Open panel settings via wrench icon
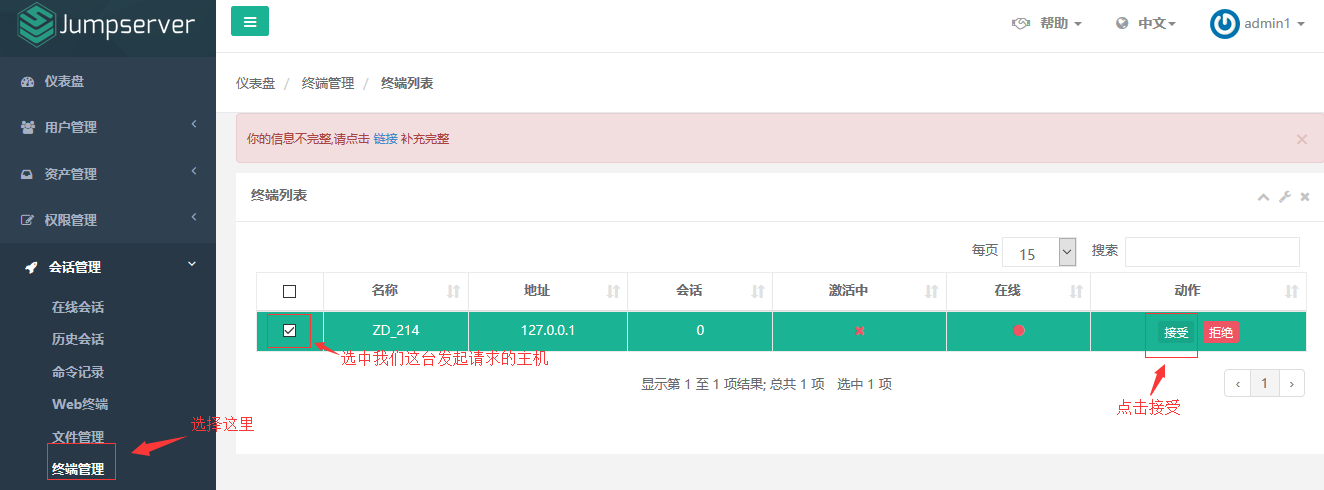 tap(1285, 197)
